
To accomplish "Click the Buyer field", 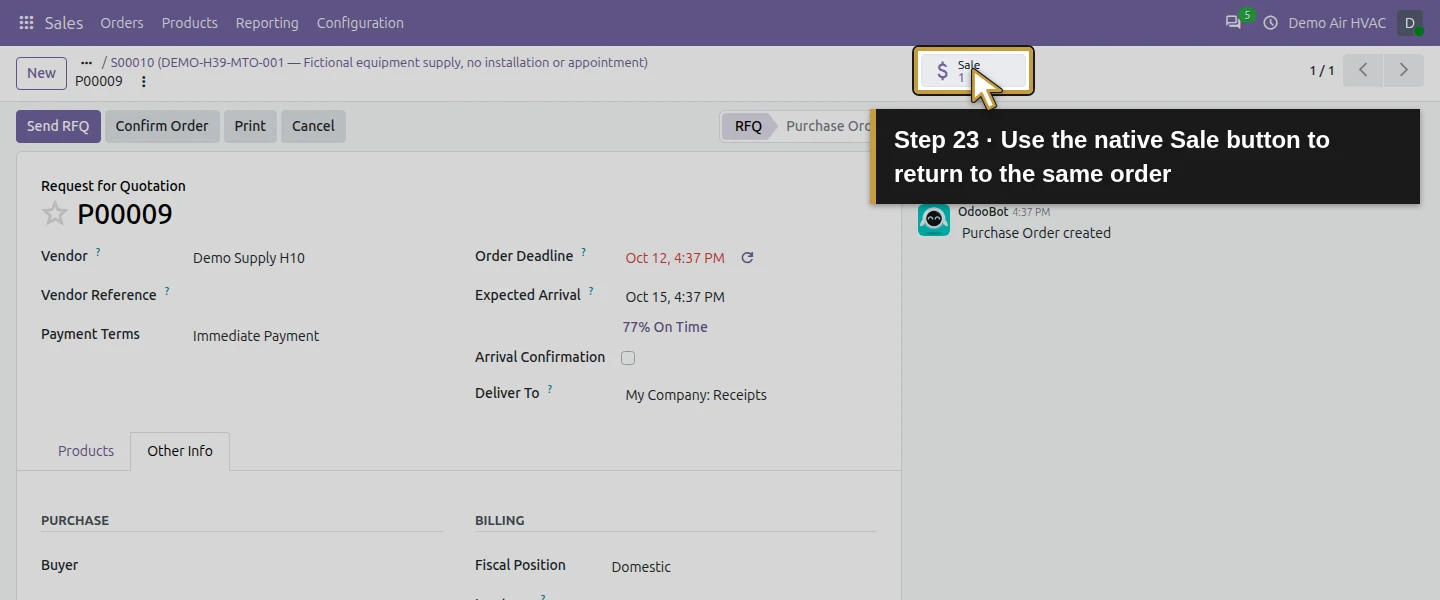I will (317, 566).
